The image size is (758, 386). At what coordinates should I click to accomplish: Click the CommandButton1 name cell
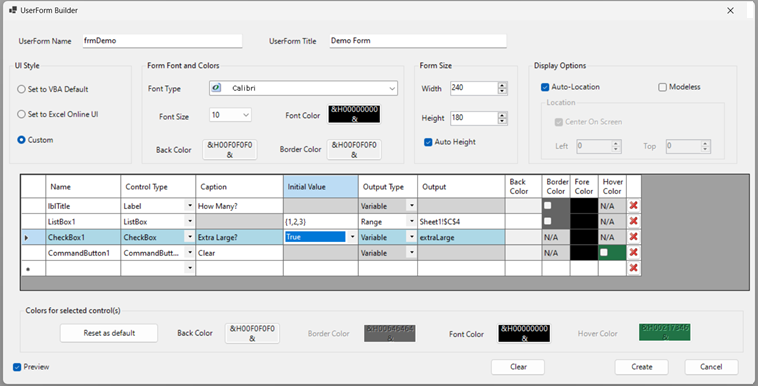83,252
